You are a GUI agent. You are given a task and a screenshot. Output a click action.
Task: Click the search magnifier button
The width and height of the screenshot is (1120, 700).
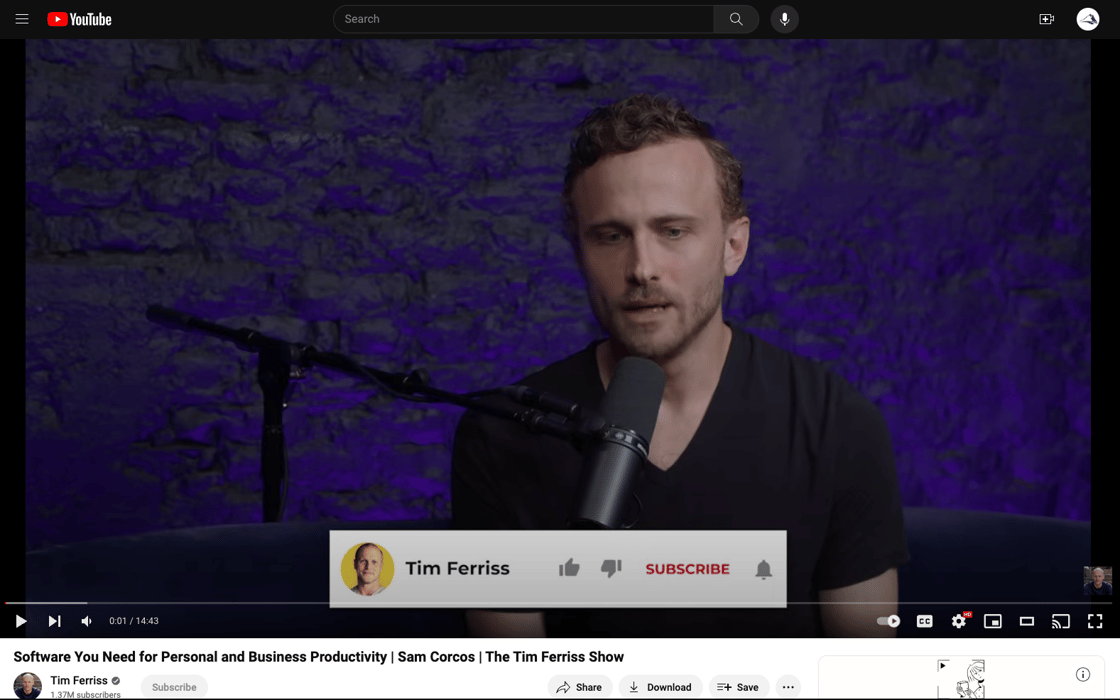(736, 19)
